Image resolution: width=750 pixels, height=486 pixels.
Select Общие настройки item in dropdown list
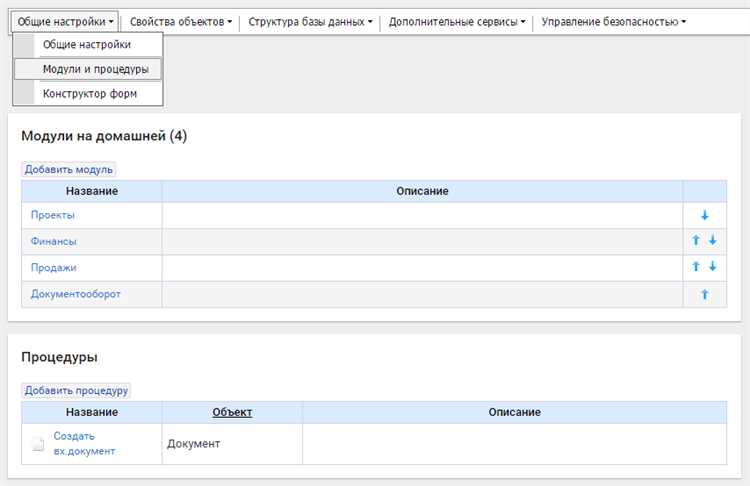coord(88,44)
